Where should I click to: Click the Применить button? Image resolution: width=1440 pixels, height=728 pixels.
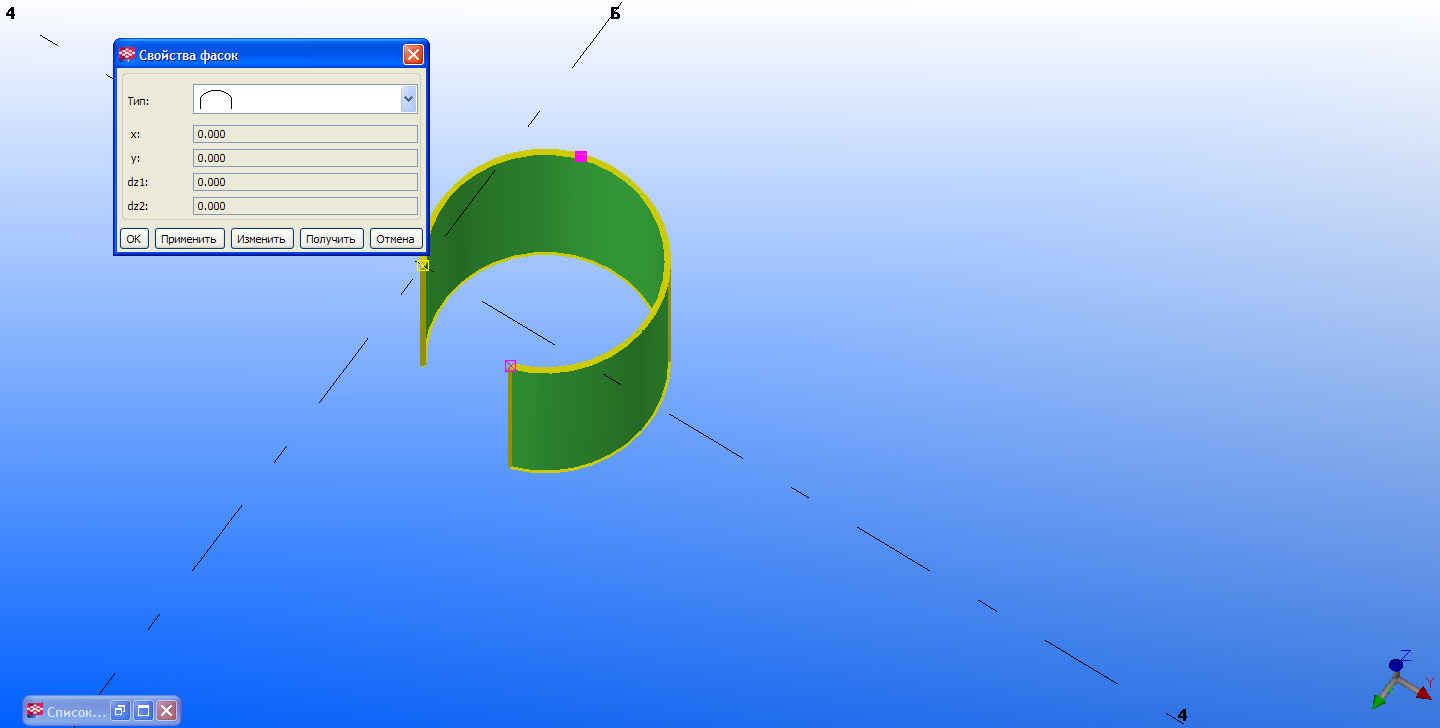189,239
